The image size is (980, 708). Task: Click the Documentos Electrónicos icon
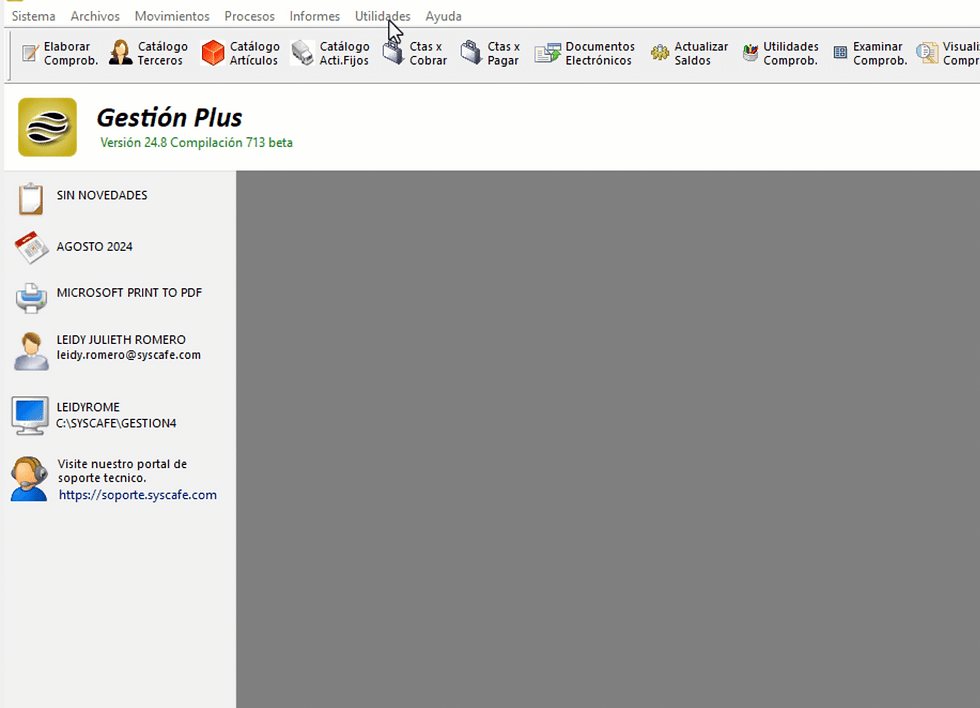[x=548, y=53]
